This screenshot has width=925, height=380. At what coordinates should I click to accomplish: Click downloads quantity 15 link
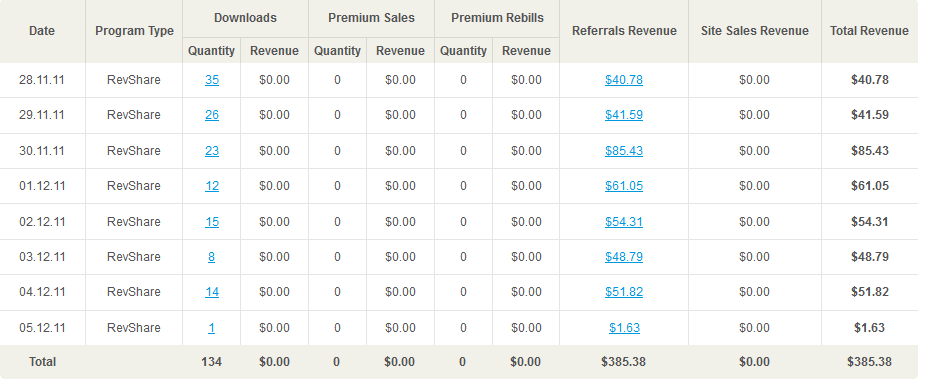(212, 222)
